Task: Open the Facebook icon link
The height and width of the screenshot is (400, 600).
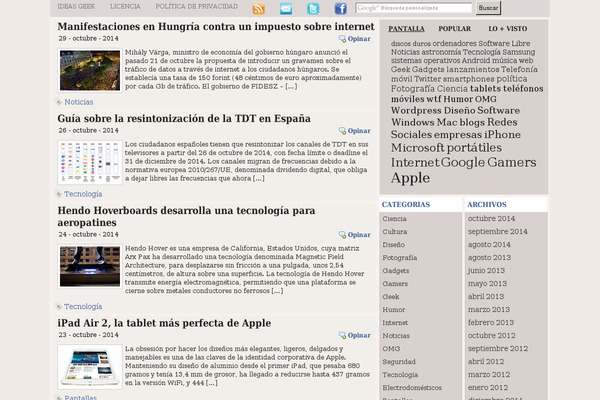Action: coord(341,8)
